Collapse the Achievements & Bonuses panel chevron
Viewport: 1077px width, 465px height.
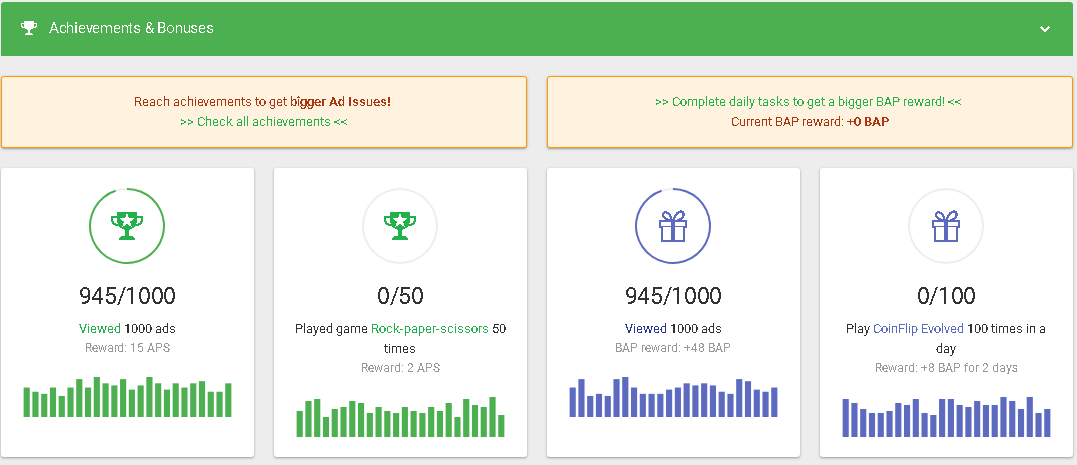click(1045, 29)
